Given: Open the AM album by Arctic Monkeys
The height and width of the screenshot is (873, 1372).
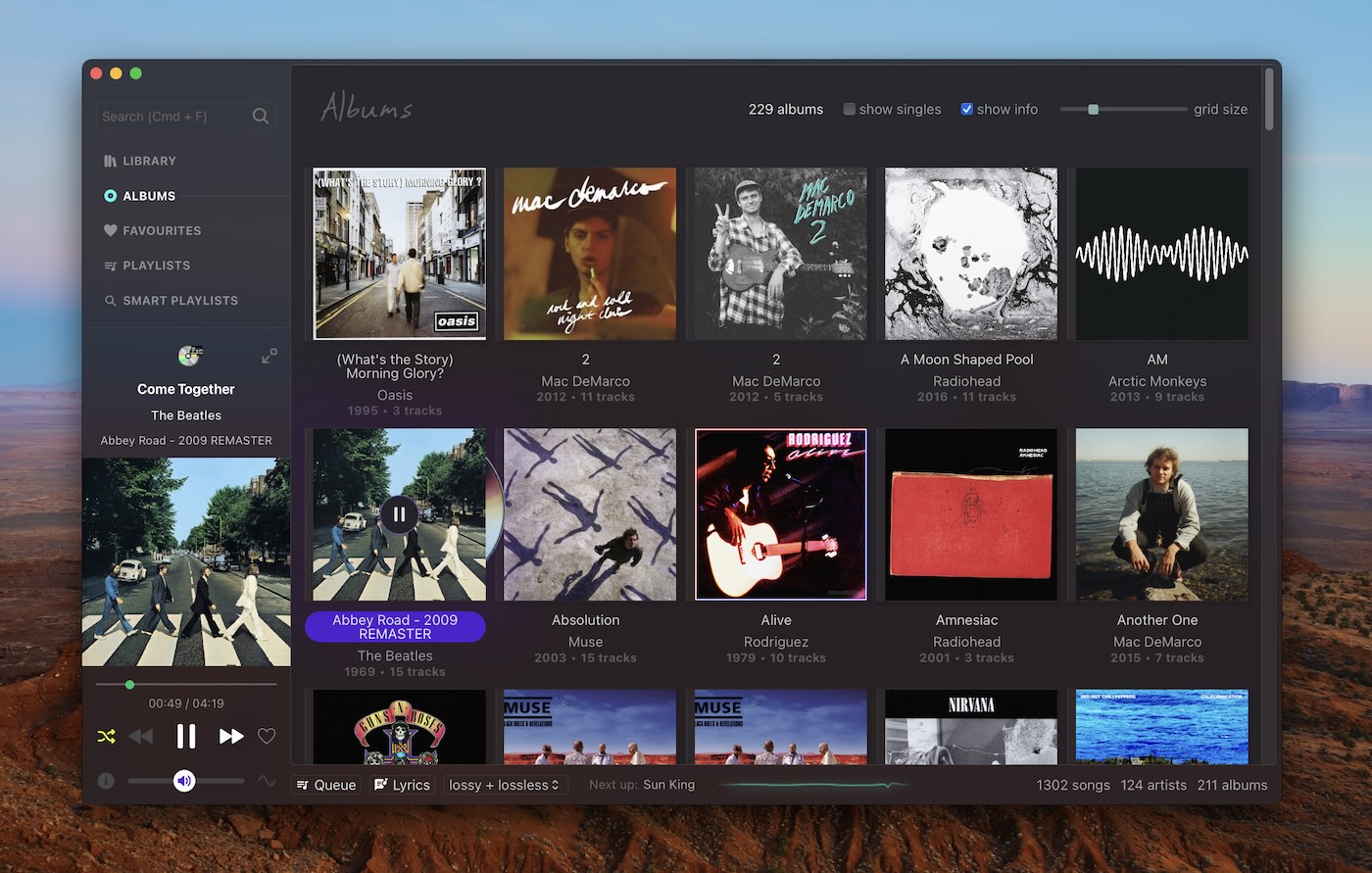Looking at the screenshot, I should [x=1162, y=254].
